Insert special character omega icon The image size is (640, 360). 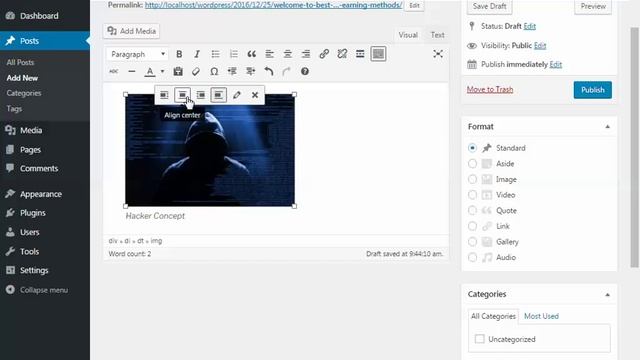click(214, 71)
